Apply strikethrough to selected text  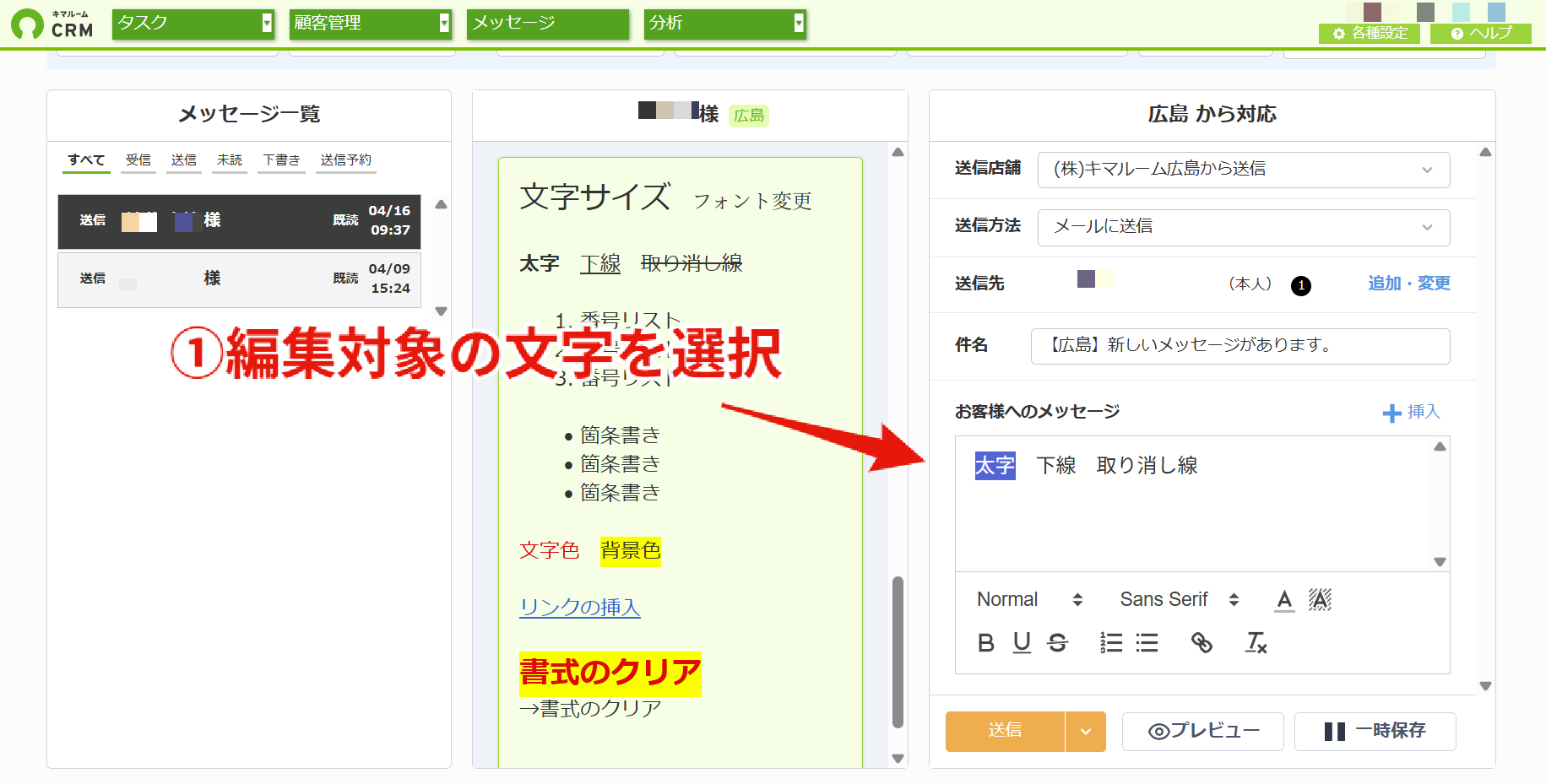coord(1057,643)
